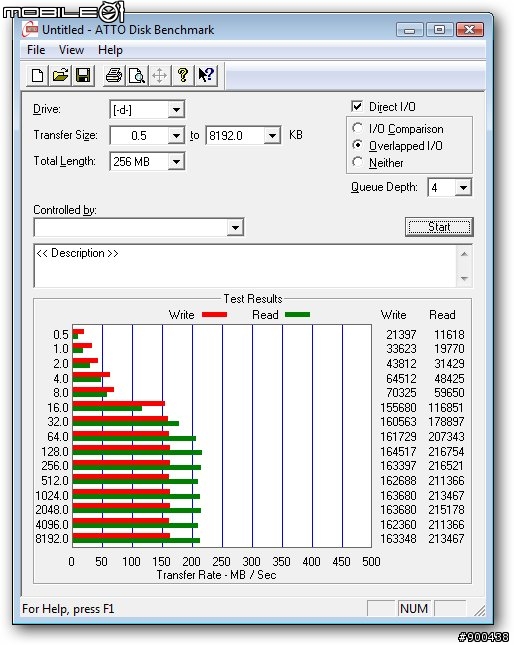Click inside the Description text box
The height and width of the screenshot is (645, 514).
point(245,266)
